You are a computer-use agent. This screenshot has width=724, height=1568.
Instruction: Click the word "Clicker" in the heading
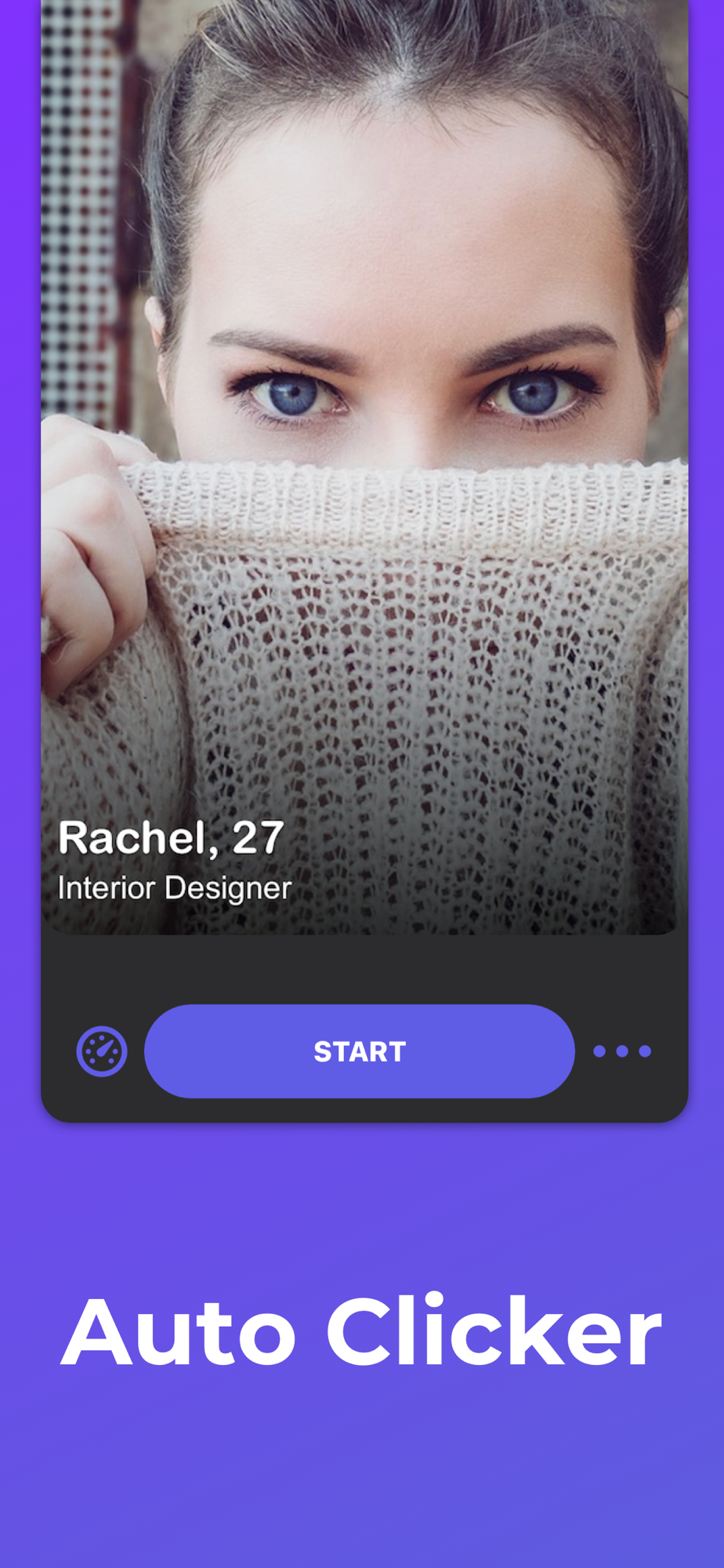point(494,1330)
